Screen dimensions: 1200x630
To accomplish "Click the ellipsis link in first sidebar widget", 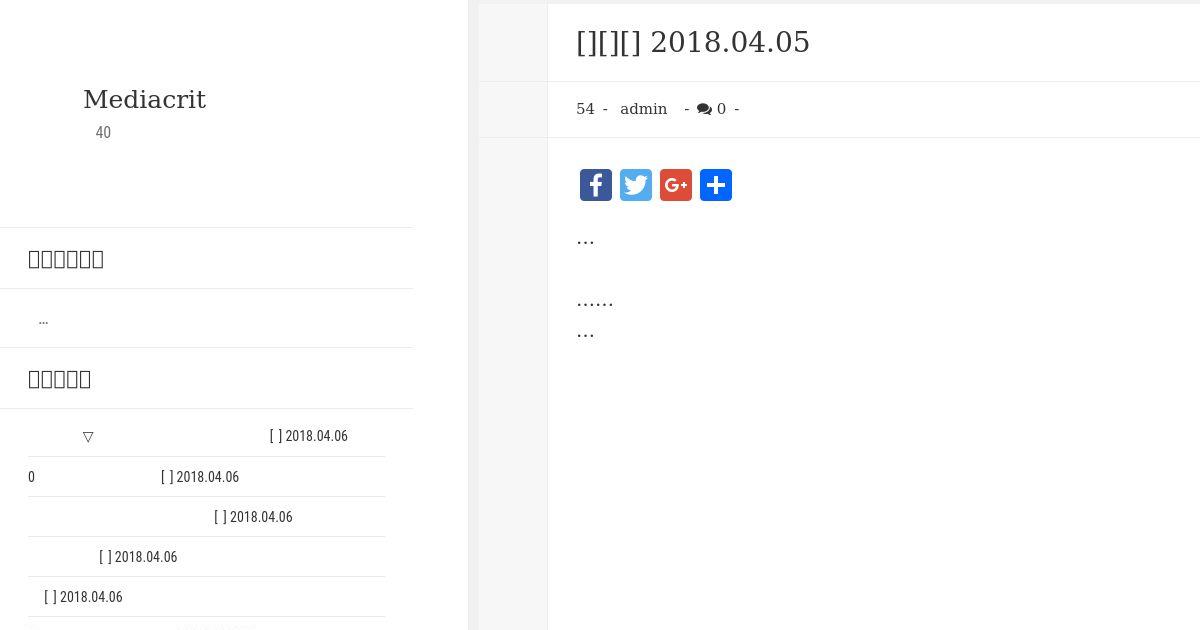I will [43, 319].
